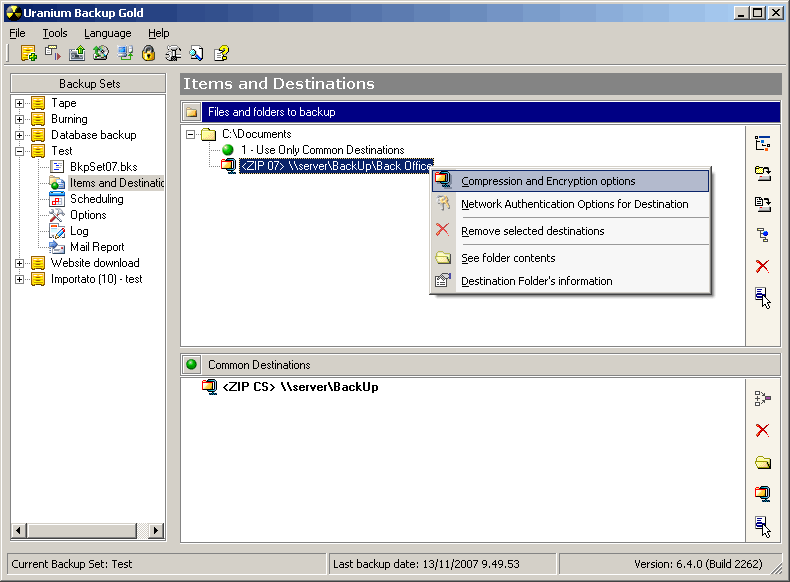This screenshot has height=582, width=790.
Task: Choose Network Authentication Options for Destination
Action: point(570,204)
